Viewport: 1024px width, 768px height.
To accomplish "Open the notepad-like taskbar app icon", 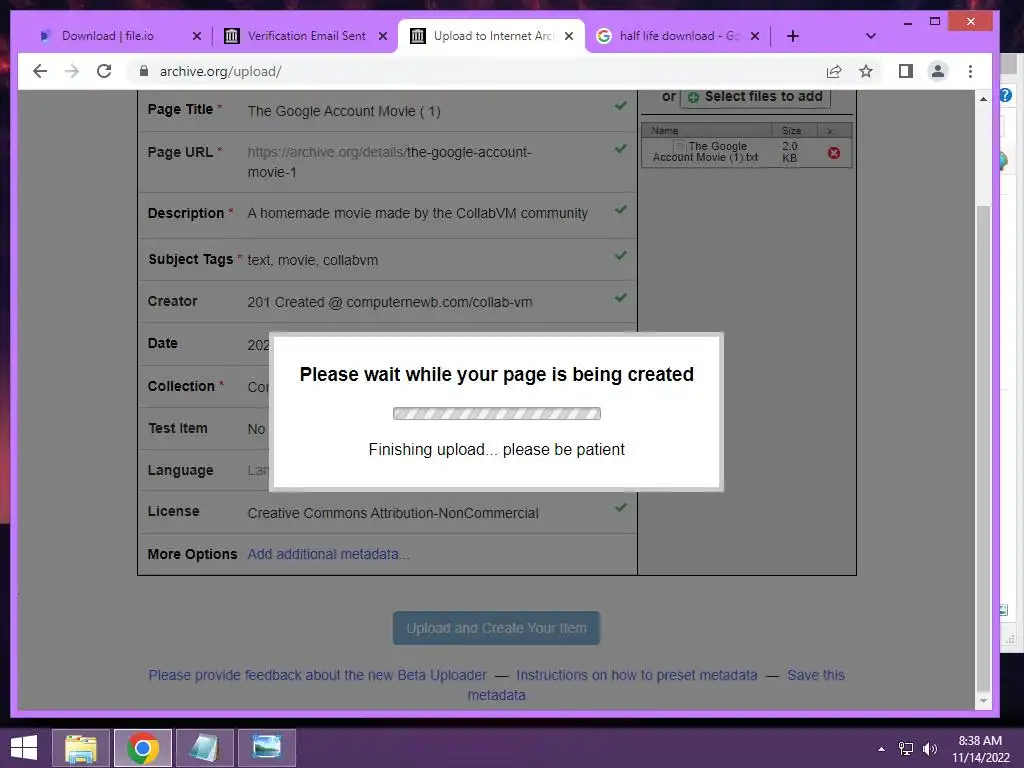I will [204, 748].
